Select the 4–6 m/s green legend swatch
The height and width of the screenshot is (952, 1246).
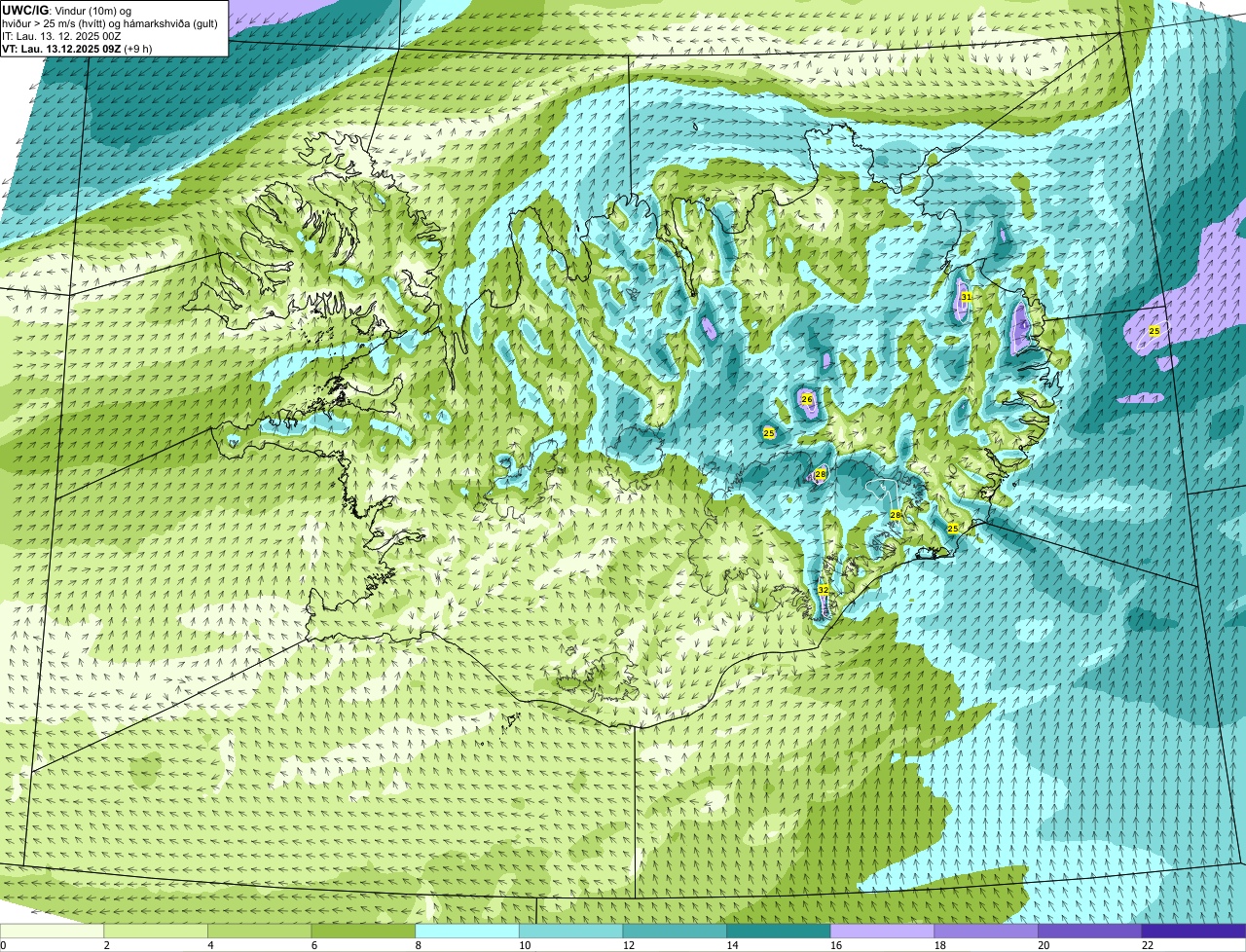[x=259, y=931]
